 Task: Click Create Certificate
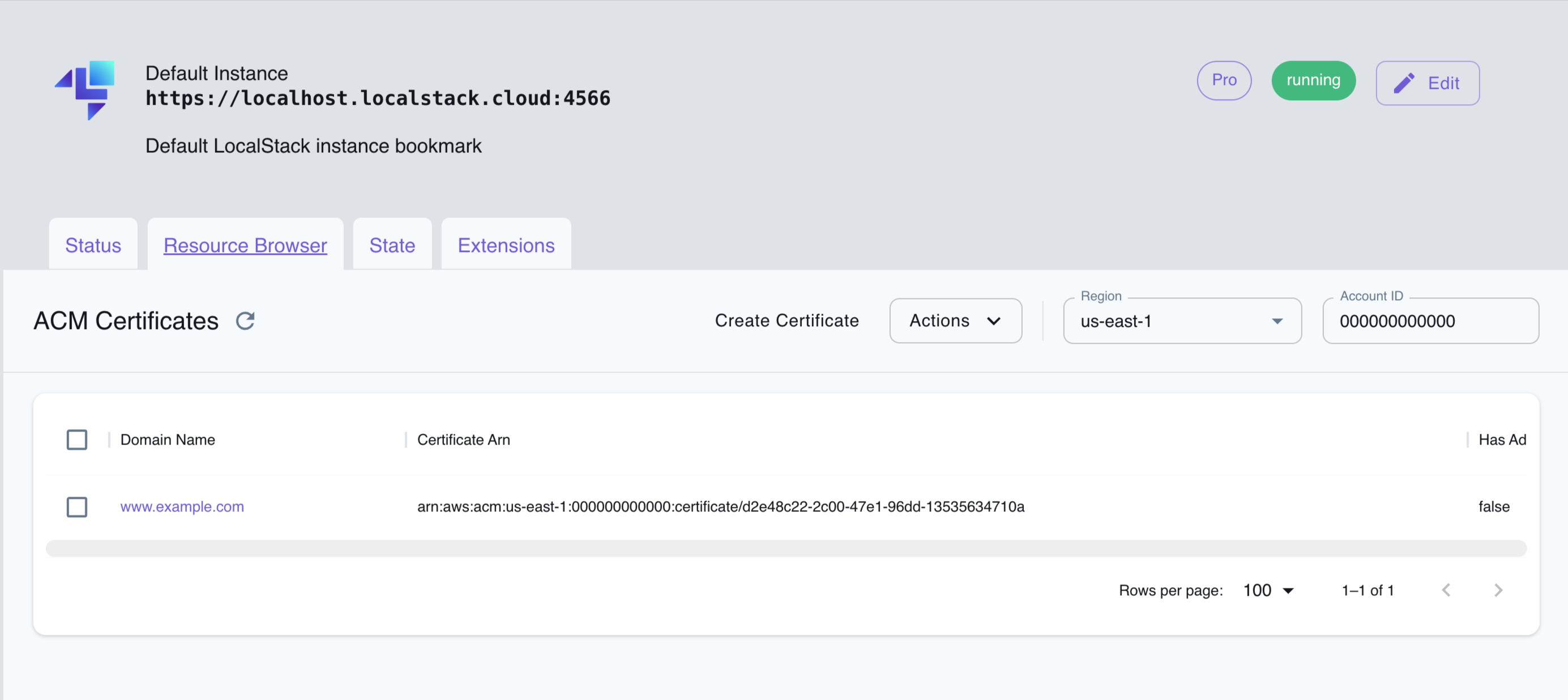click(787, 321)
